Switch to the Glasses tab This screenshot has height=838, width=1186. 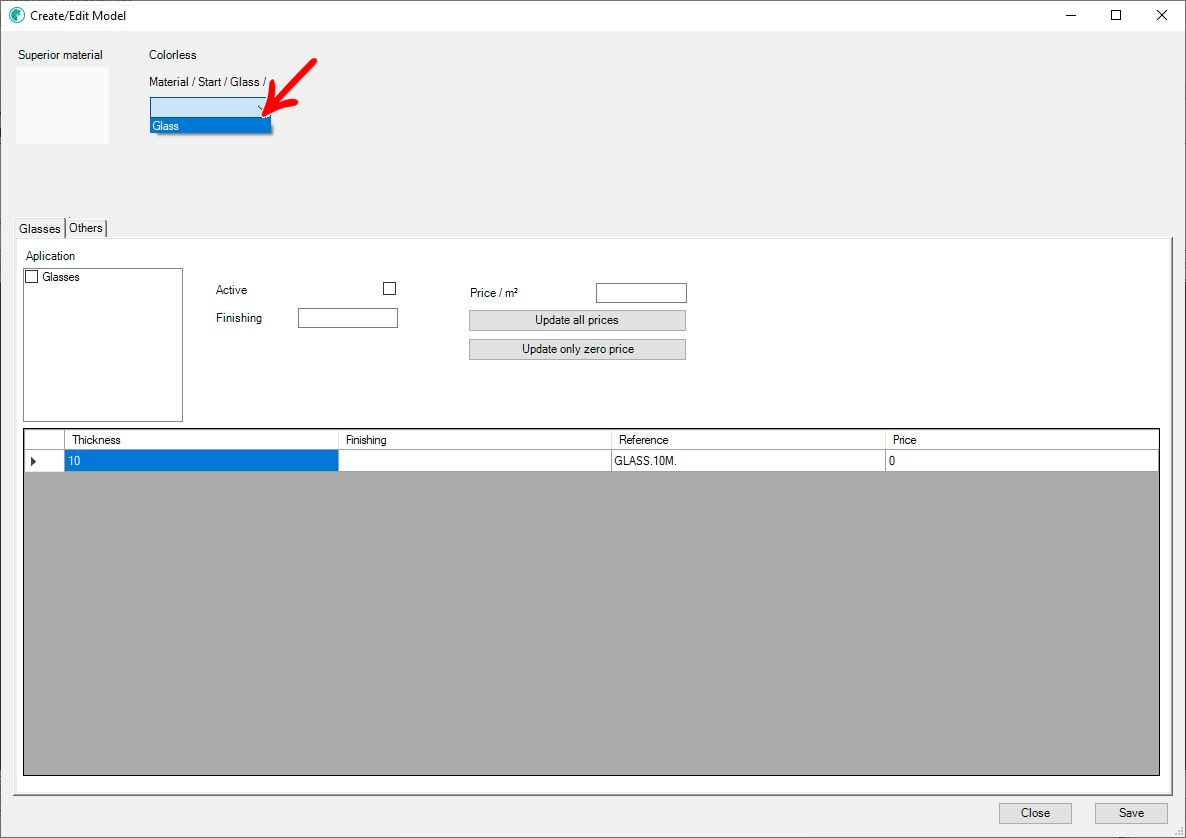[40, 228]
